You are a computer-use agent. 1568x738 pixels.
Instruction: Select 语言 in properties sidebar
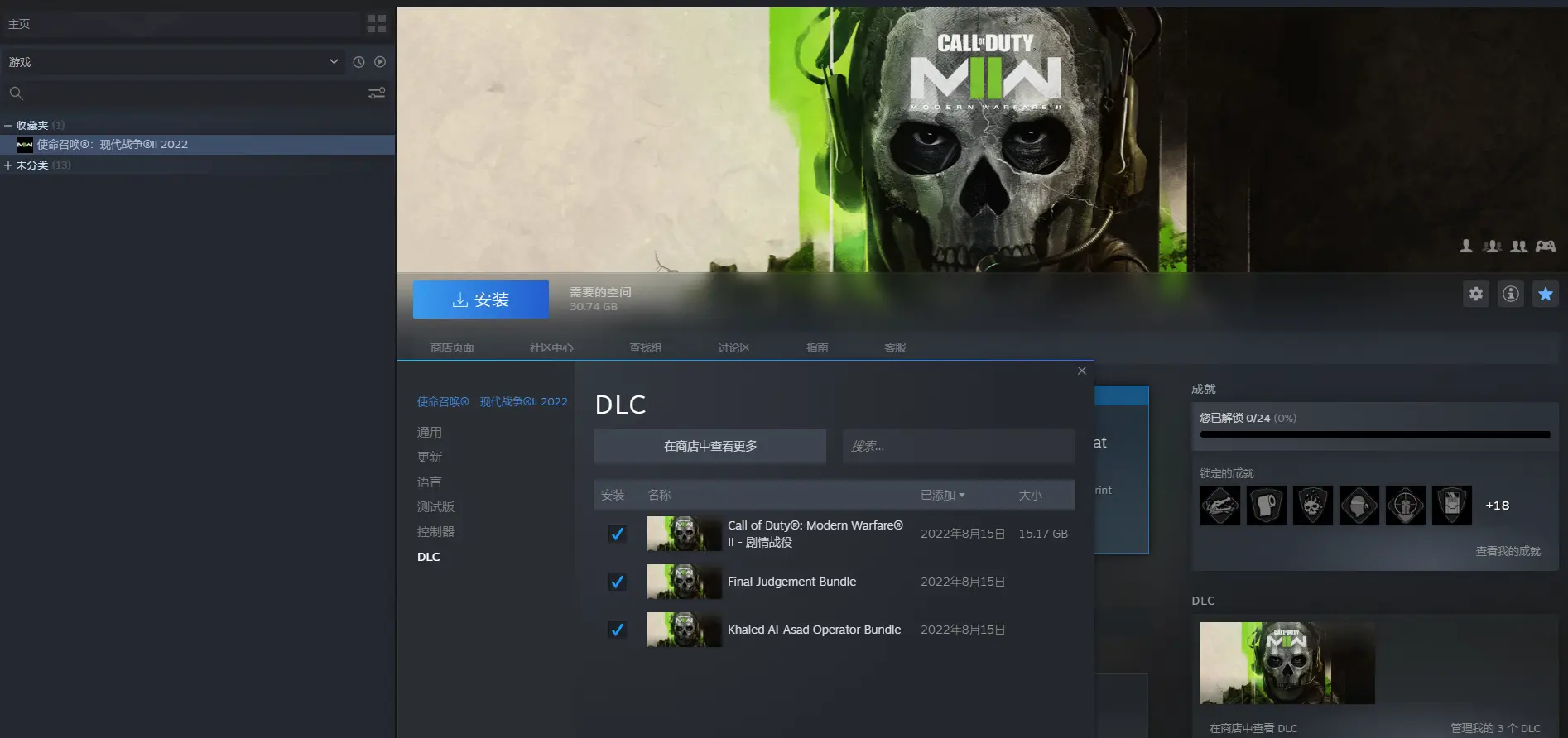coord(430,482)
